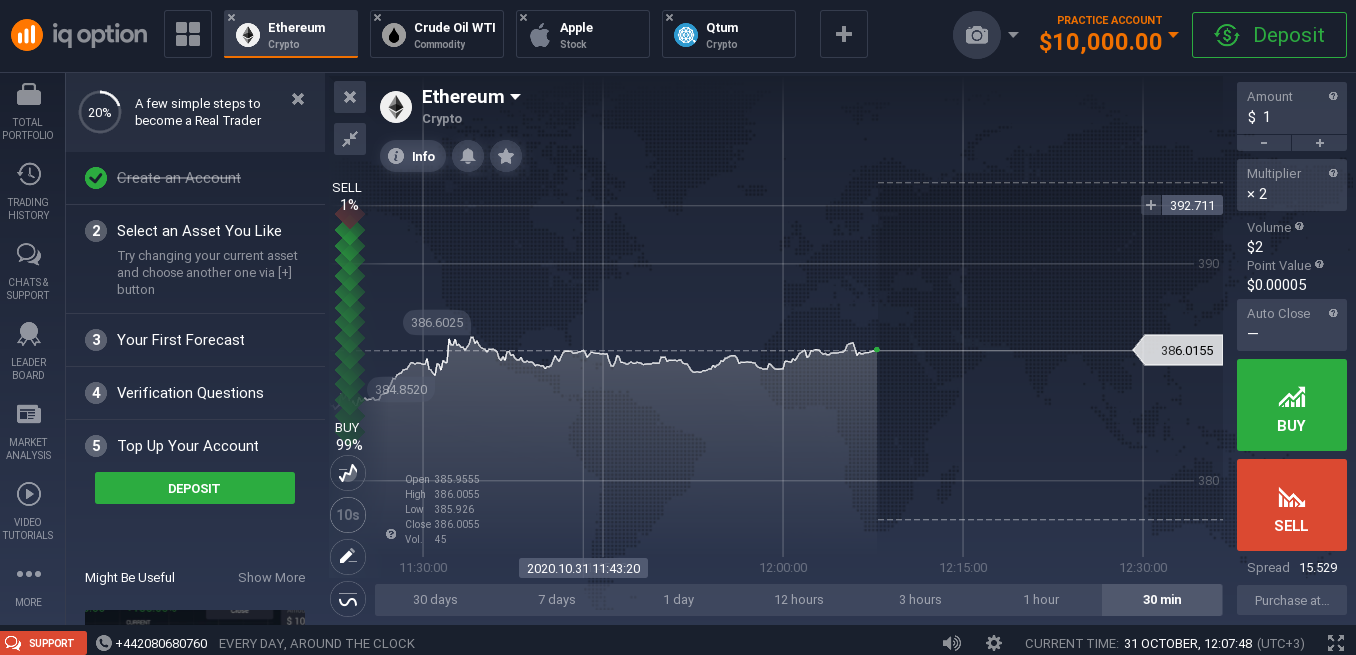Click the green Deposit button in header
This screenshot has height=655, width=1356.
coord(1269,35)
